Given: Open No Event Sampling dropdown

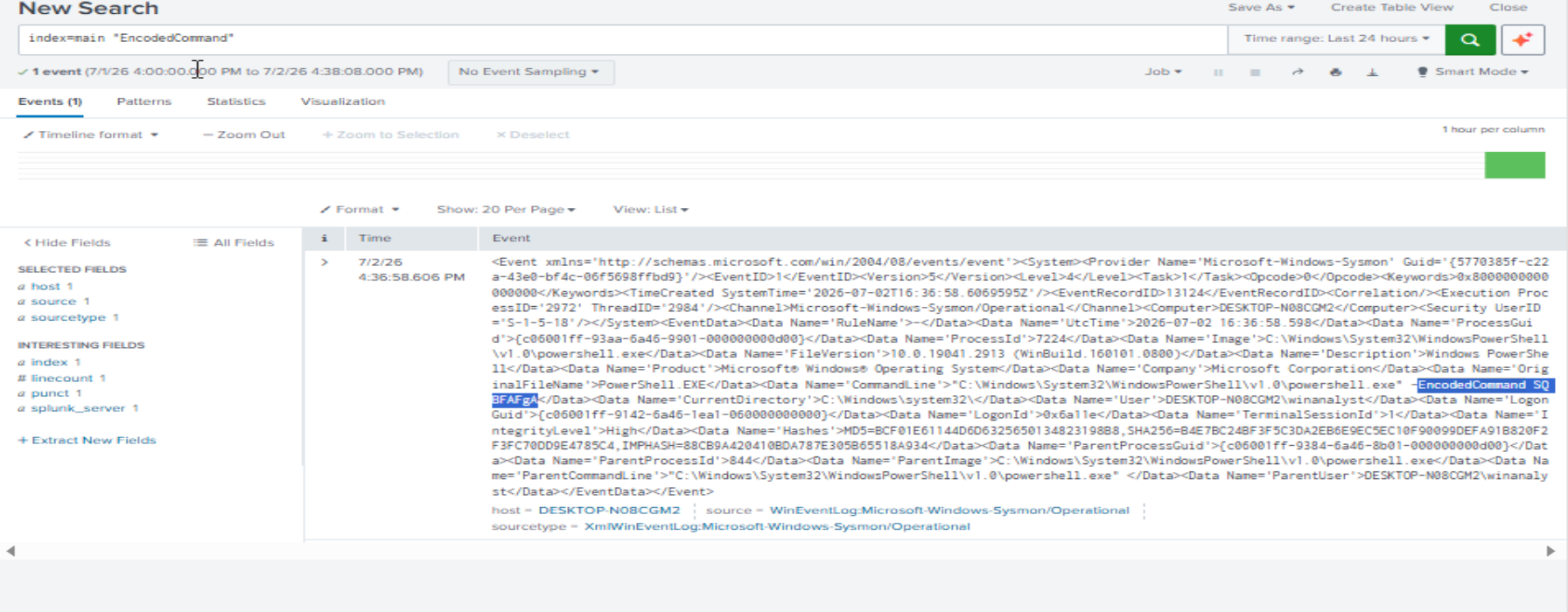Looking at the screenshot, I should pyautogui.click(x=530, y=72).
